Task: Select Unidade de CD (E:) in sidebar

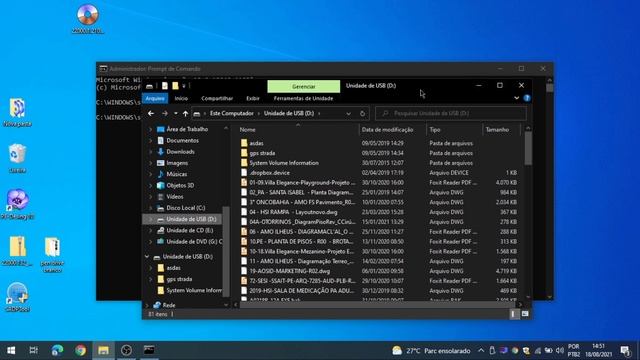Action: click(189, 230)
